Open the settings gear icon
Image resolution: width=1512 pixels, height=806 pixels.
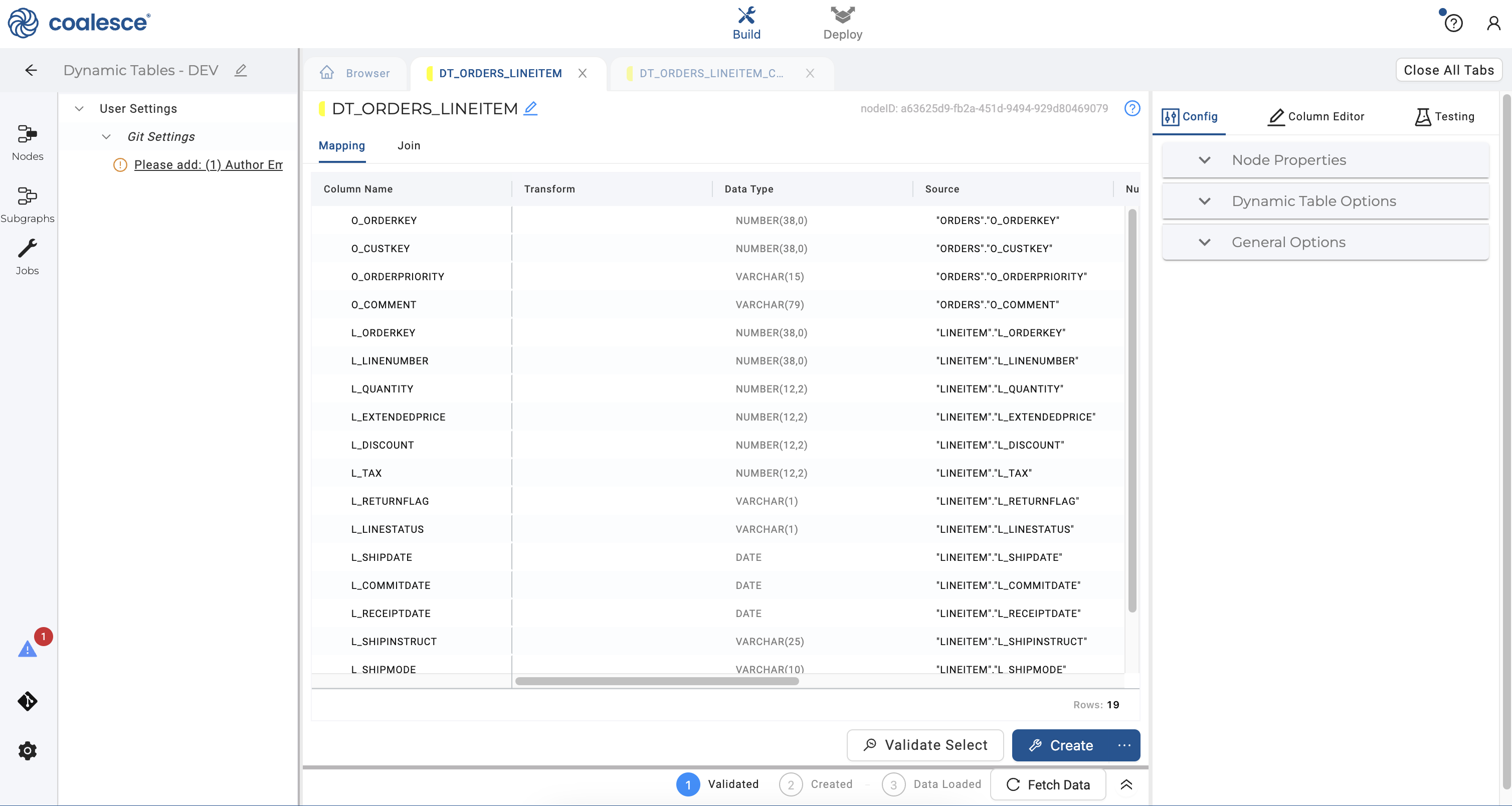27,750
